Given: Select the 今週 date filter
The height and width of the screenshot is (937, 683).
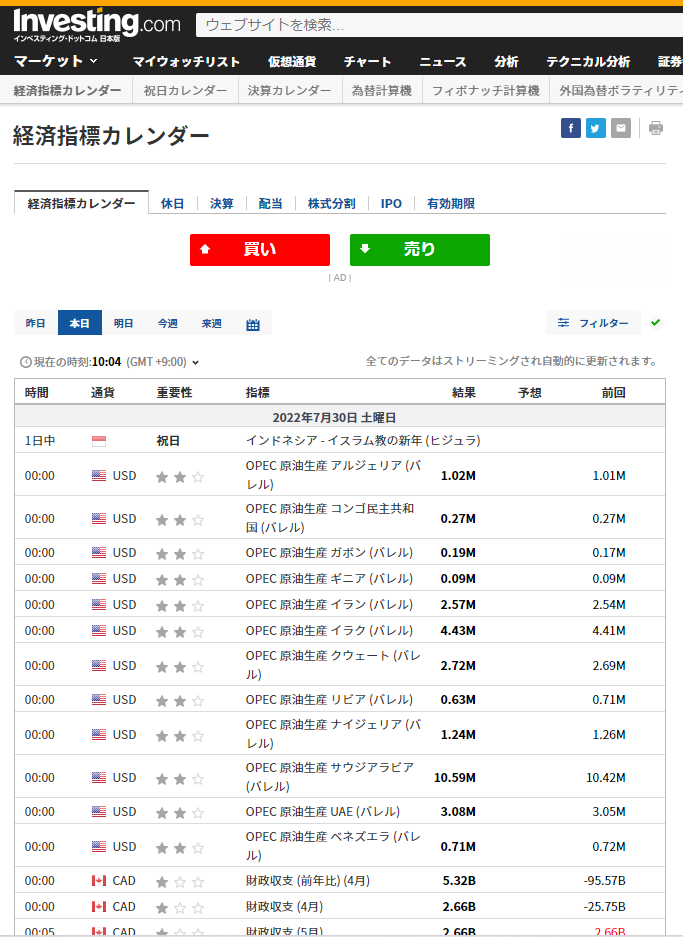Looking at the screenshot, I should [x=167, y=323].
